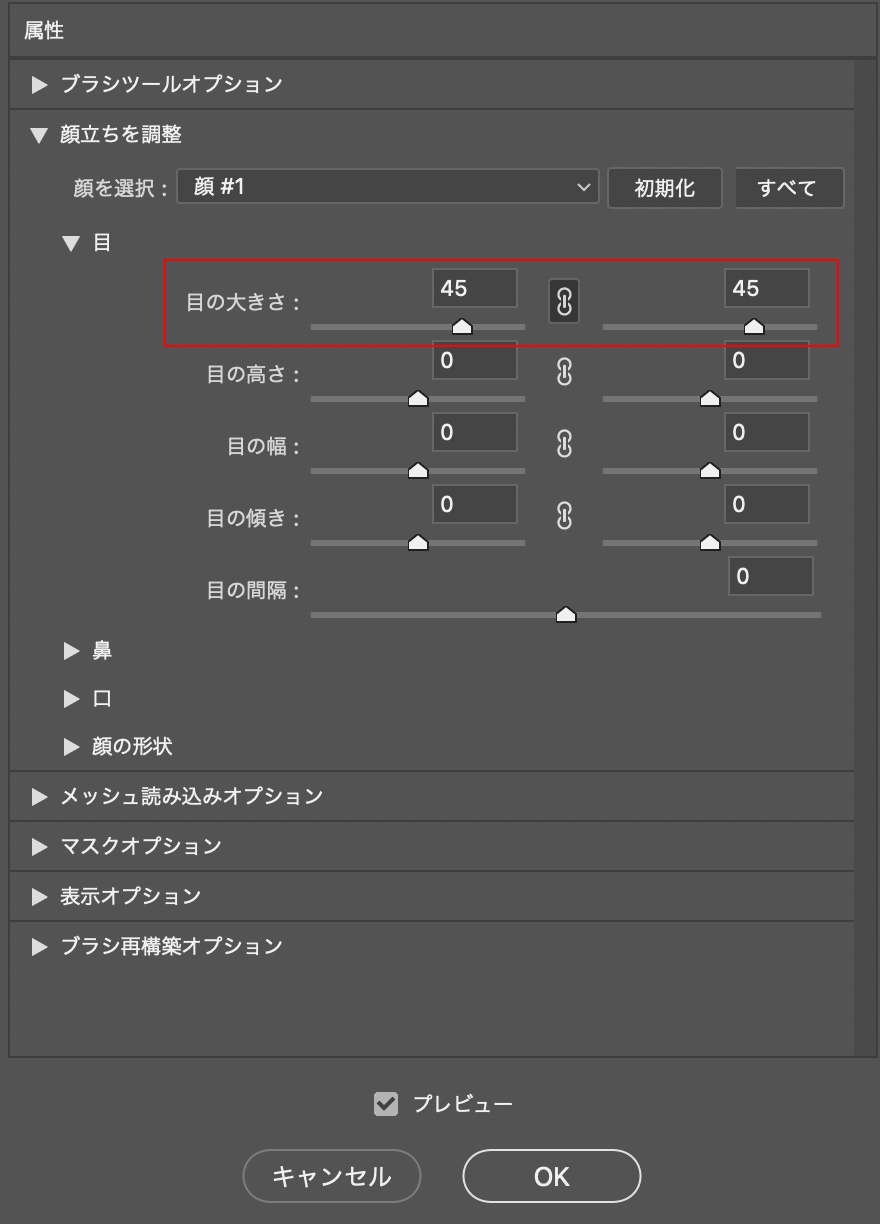Image resolution: width=880 pixels, height=1224 pixels.
Task: Click the キャンセル button
Action: 332,1176
